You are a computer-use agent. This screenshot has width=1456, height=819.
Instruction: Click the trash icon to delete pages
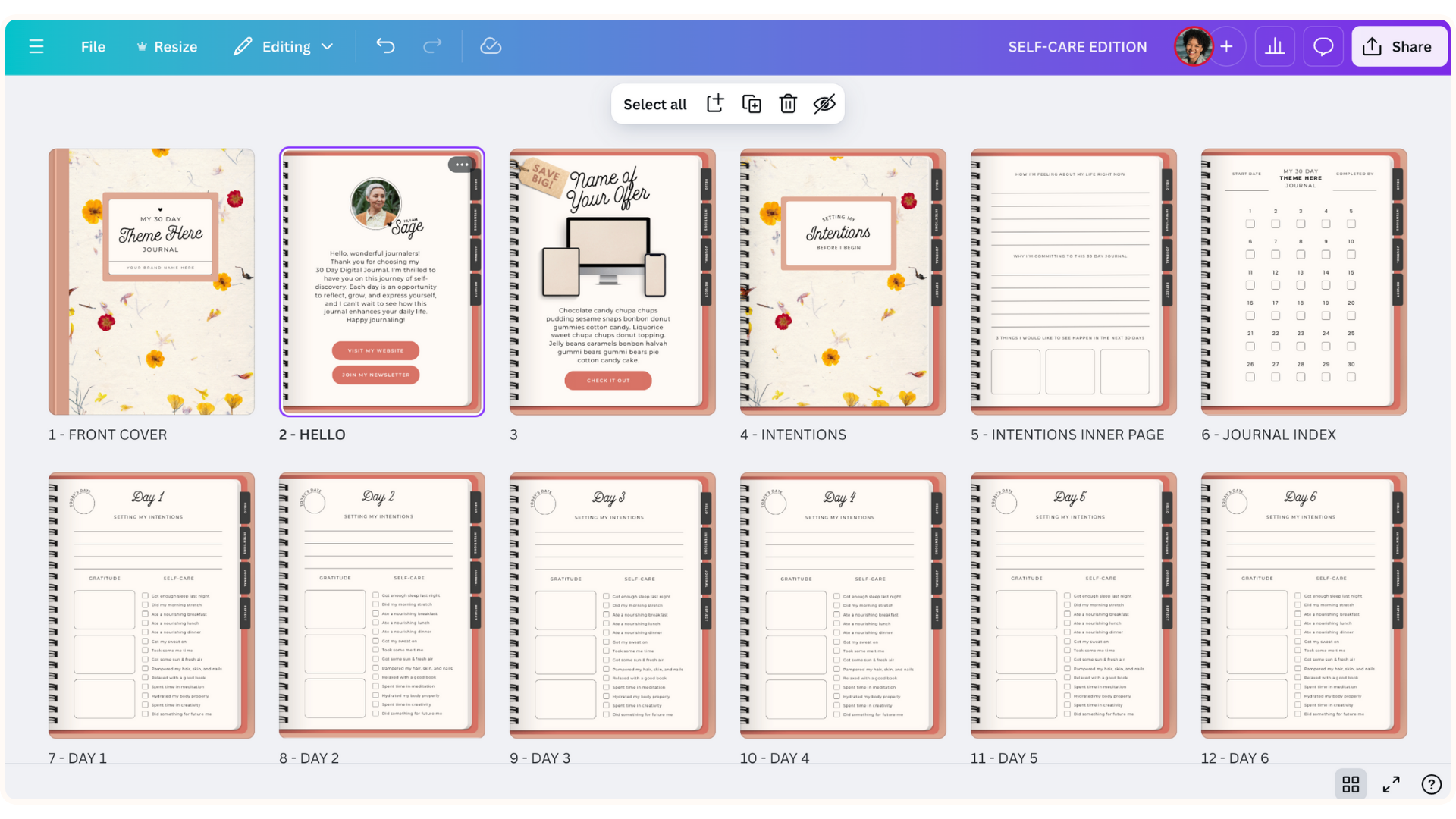[788, 104]
